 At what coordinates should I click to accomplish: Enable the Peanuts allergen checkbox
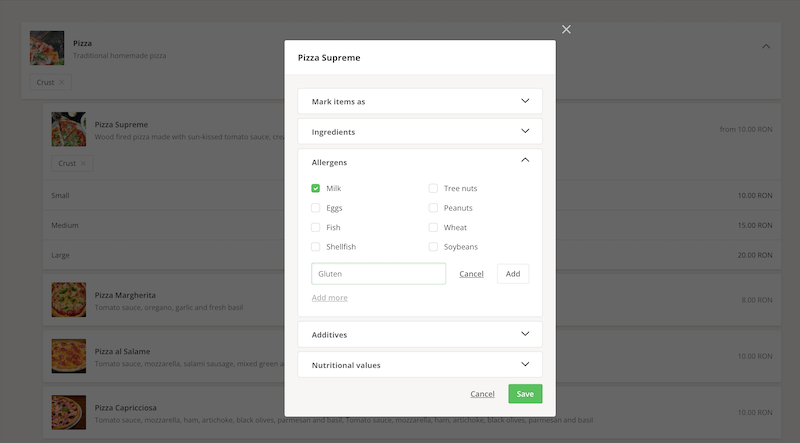point(433,208)
